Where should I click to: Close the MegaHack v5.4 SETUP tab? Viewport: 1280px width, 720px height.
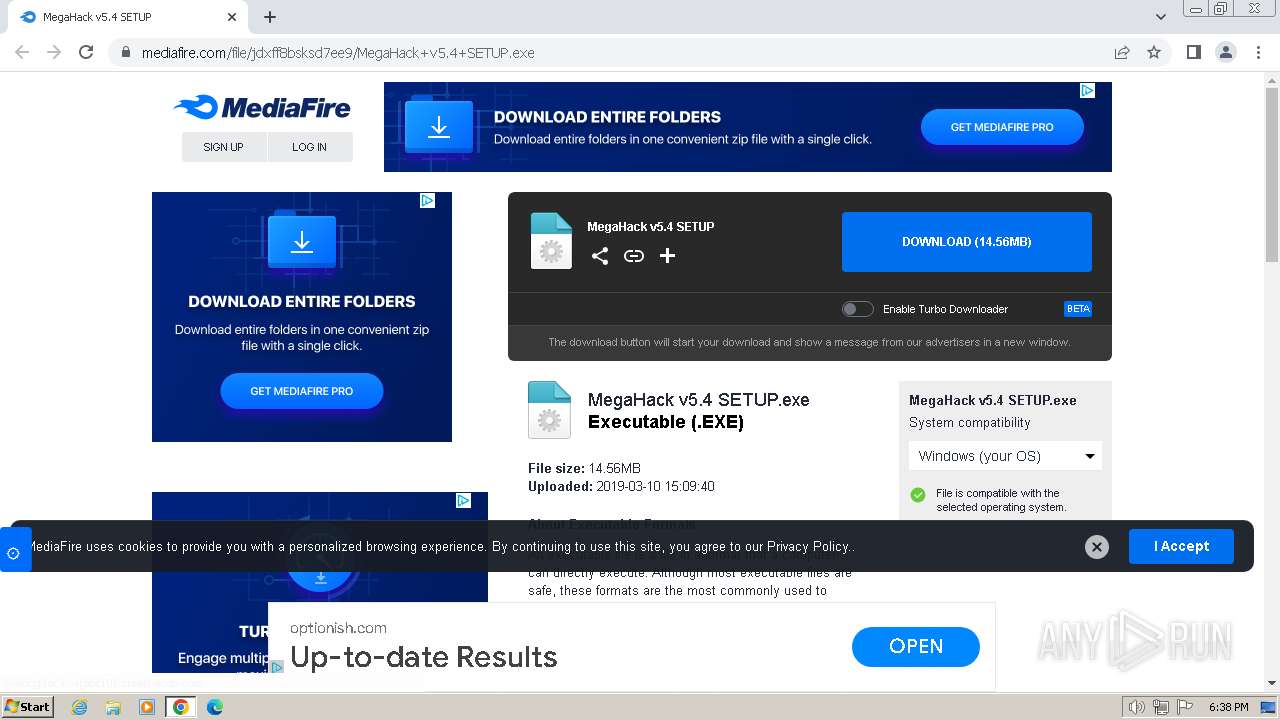click(232, 17)
